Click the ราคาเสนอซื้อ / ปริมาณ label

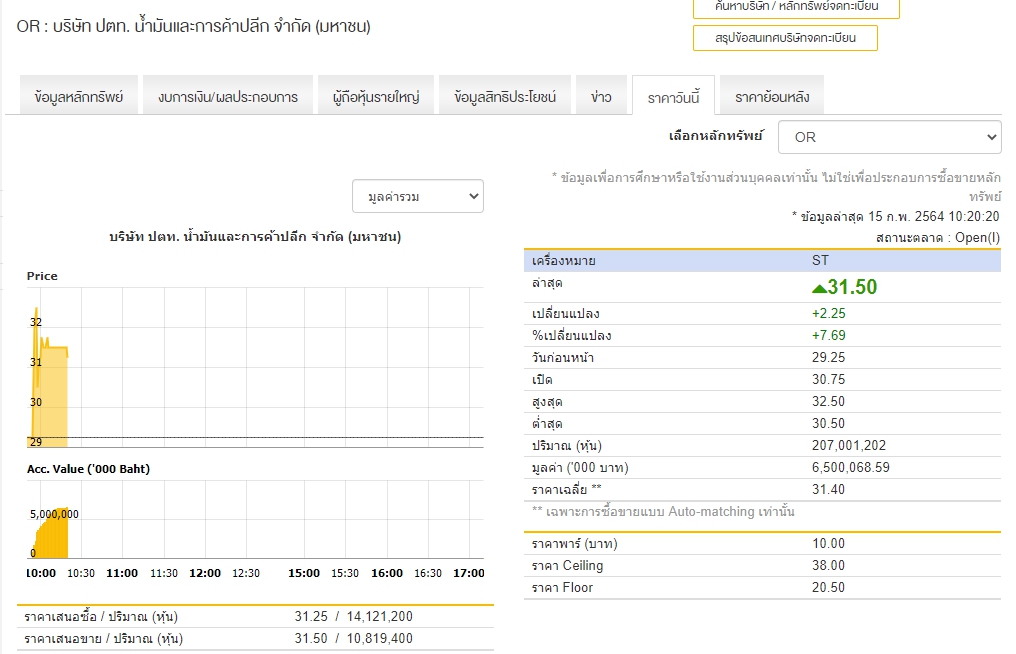pos(101,616)
